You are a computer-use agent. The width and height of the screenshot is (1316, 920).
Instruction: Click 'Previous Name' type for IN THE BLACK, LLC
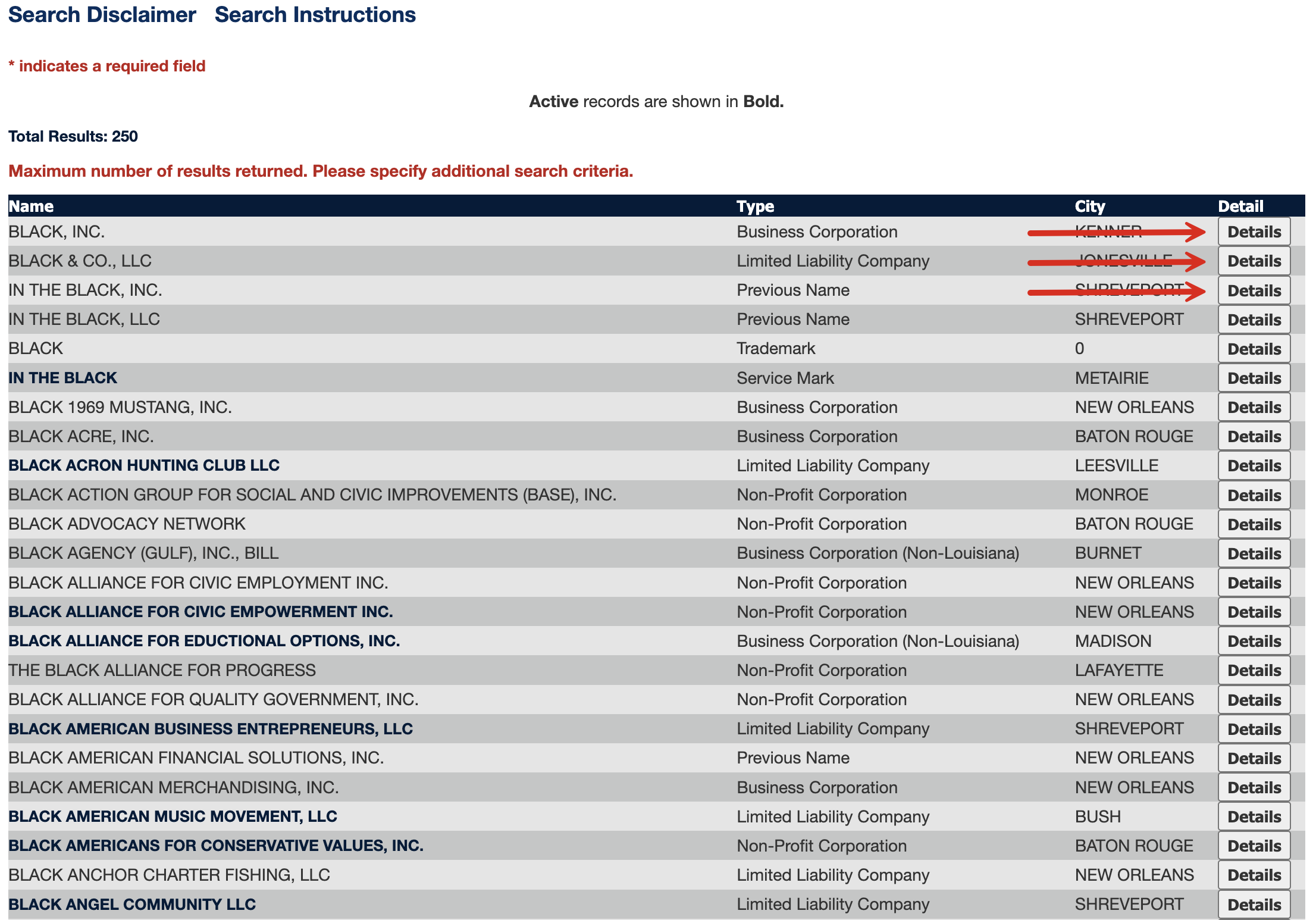(x=793, y=319)
